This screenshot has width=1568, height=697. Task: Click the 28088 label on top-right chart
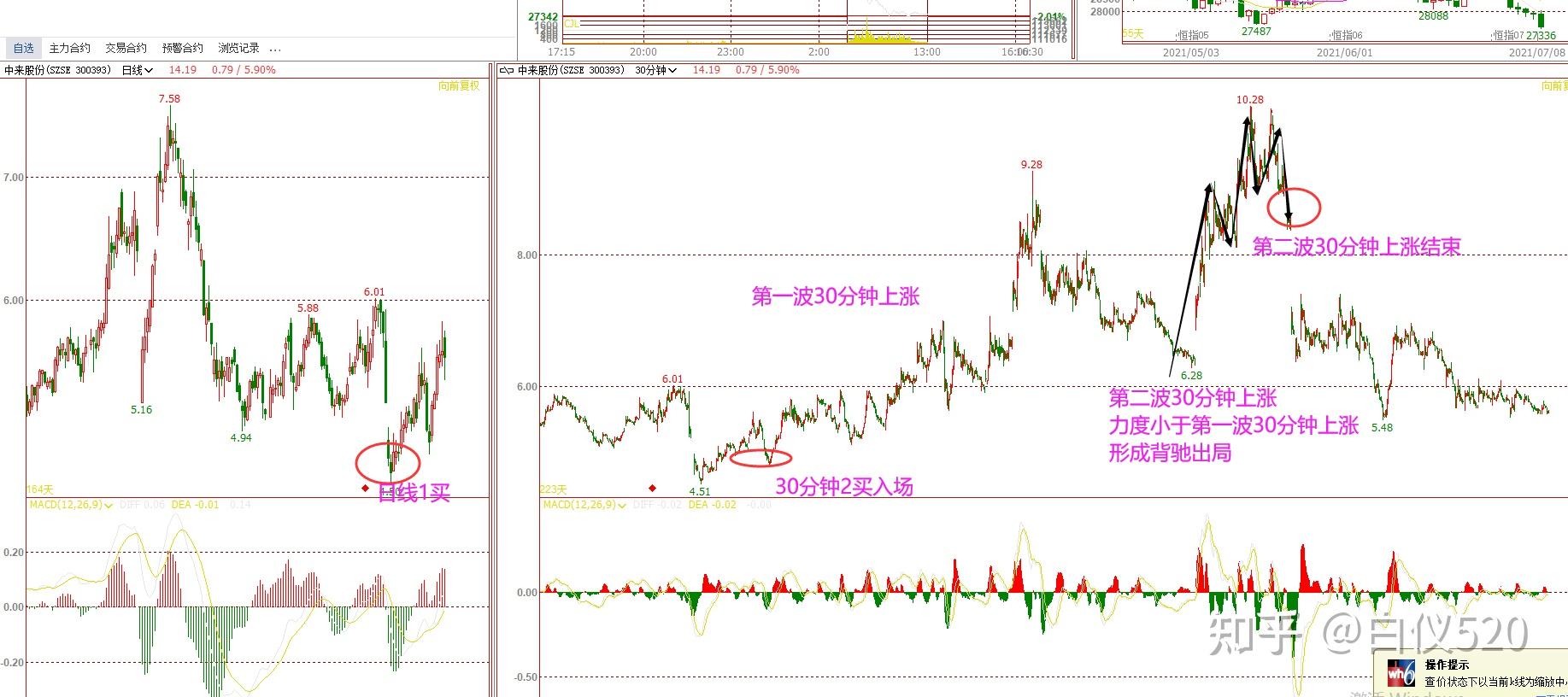point(1433,16)
